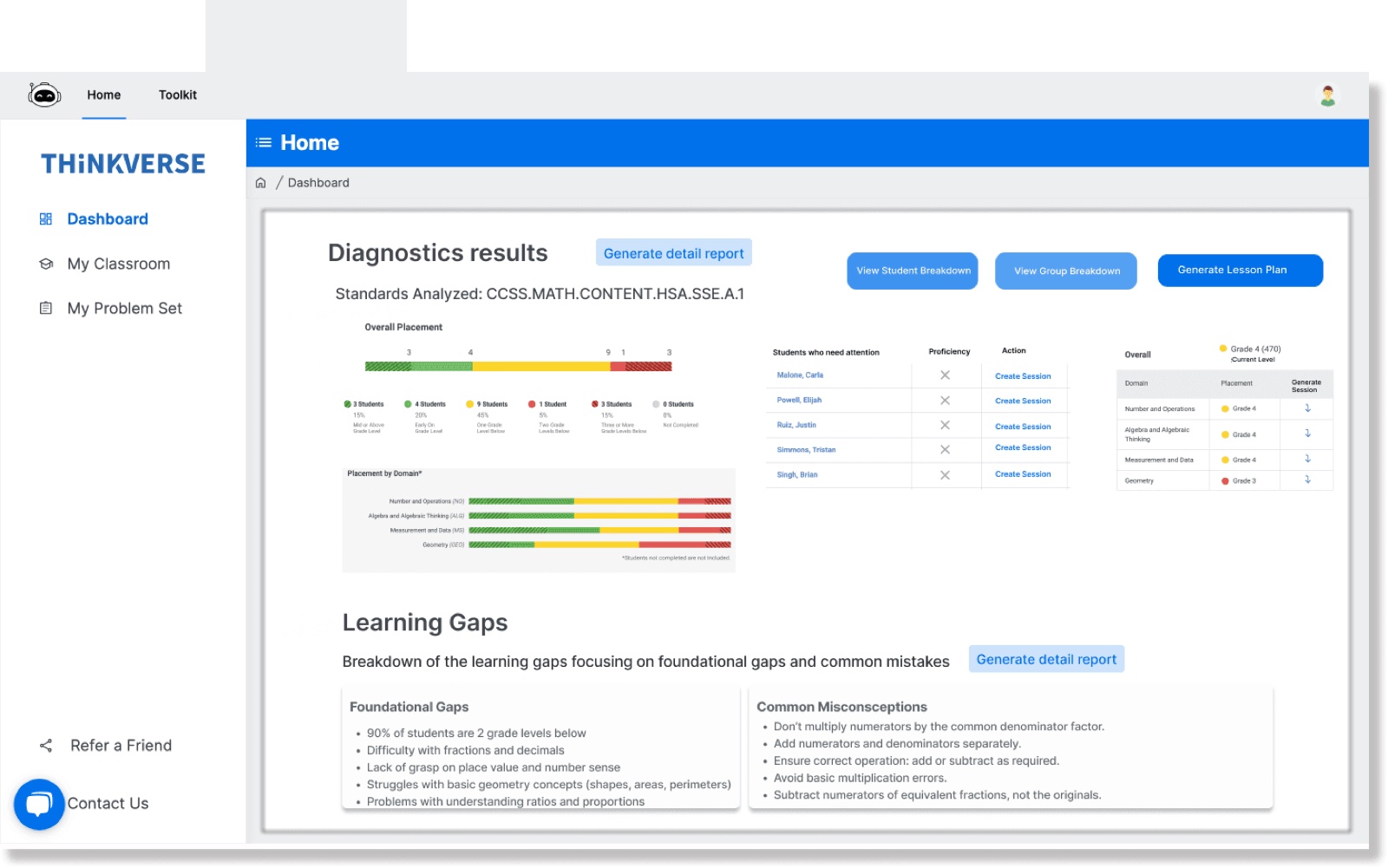Open My Classroom from the sidebar
The height and width of the screenshot is (868, 1388).
pos(119,264)
